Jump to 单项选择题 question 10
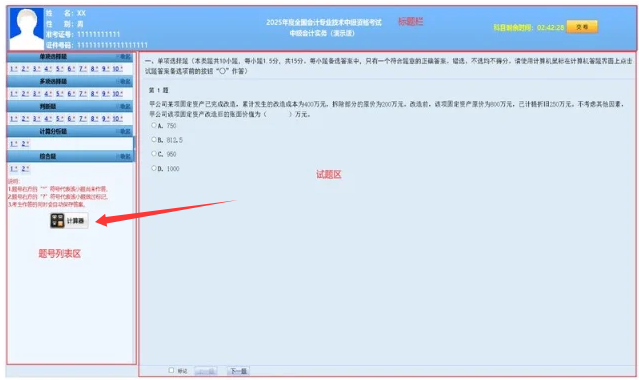Viewport: 639px width, 380px height. (x=118, y=69)
